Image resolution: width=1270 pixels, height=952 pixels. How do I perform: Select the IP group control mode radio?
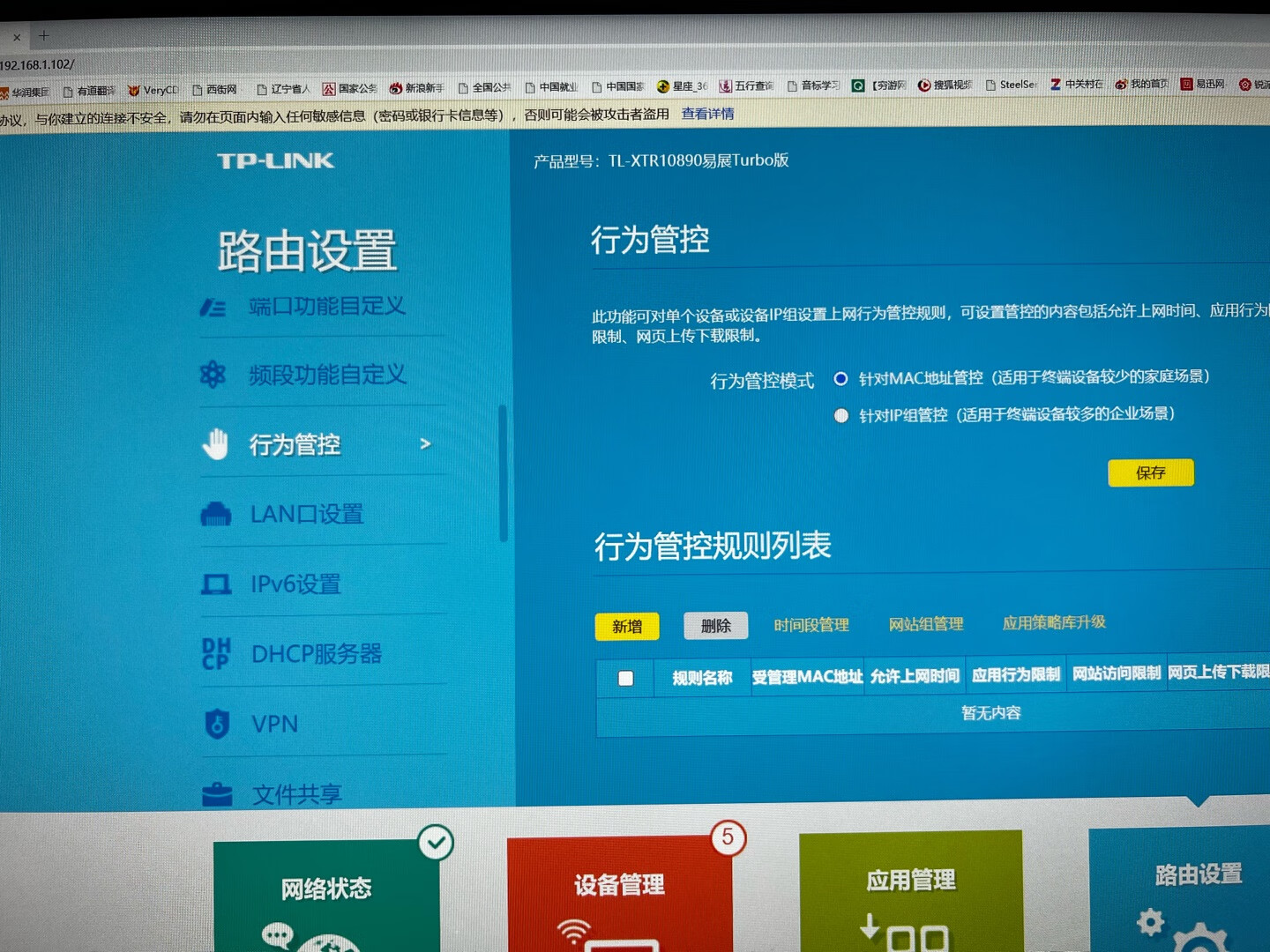pos(841,415)
